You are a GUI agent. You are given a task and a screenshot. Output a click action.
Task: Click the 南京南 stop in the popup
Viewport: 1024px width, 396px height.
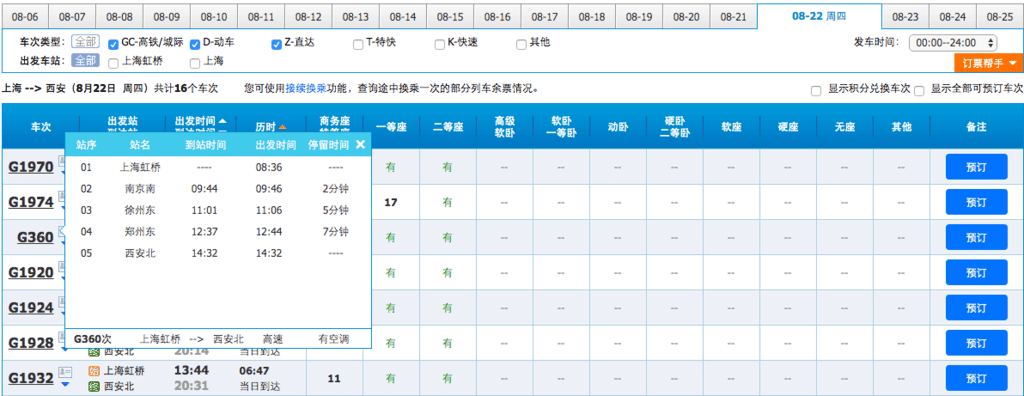coord(140,189)
